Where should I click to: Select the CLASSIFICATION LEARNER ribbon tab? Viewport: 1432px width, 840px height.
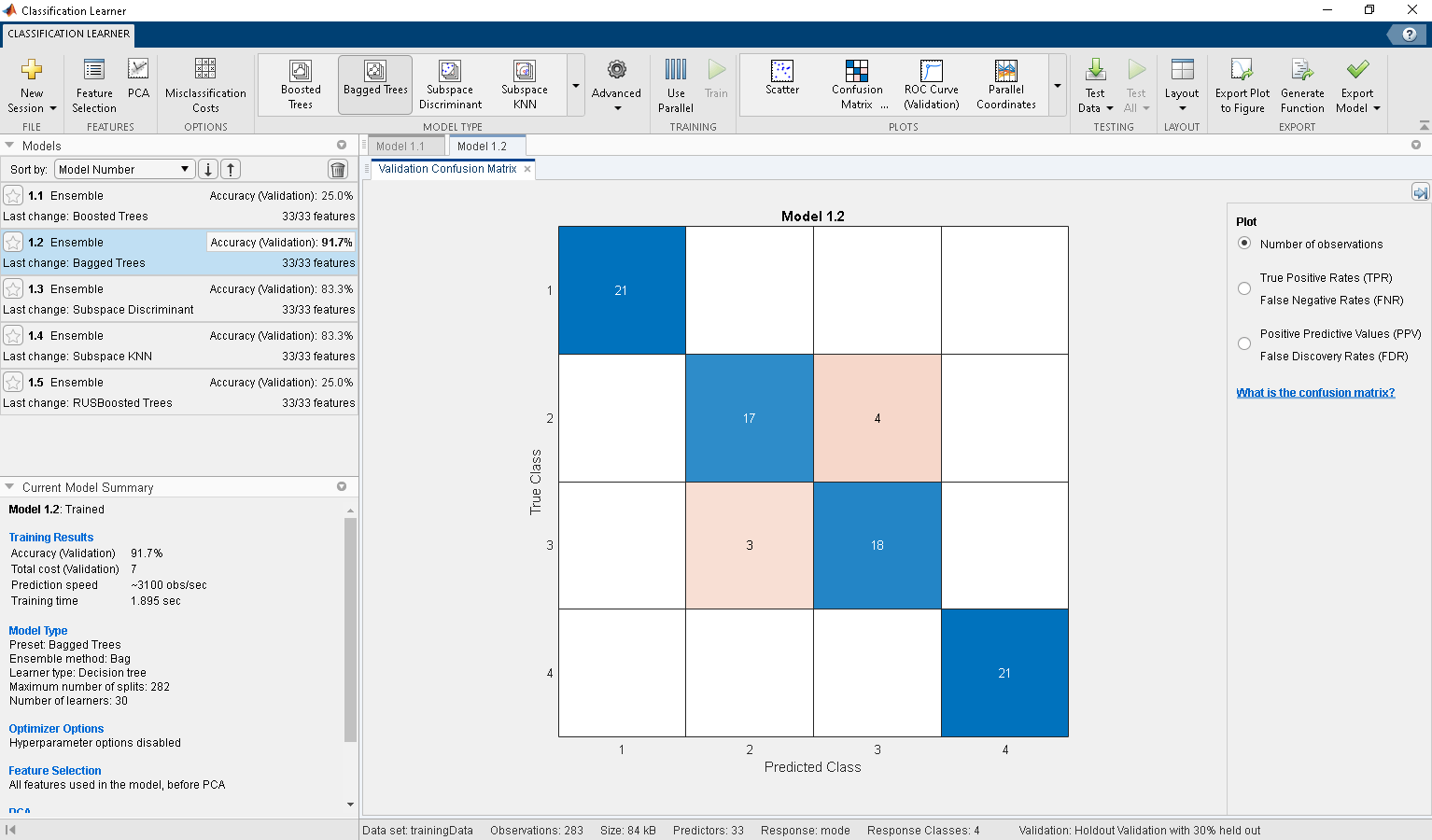pyautogui.click(x=69, y=34)
